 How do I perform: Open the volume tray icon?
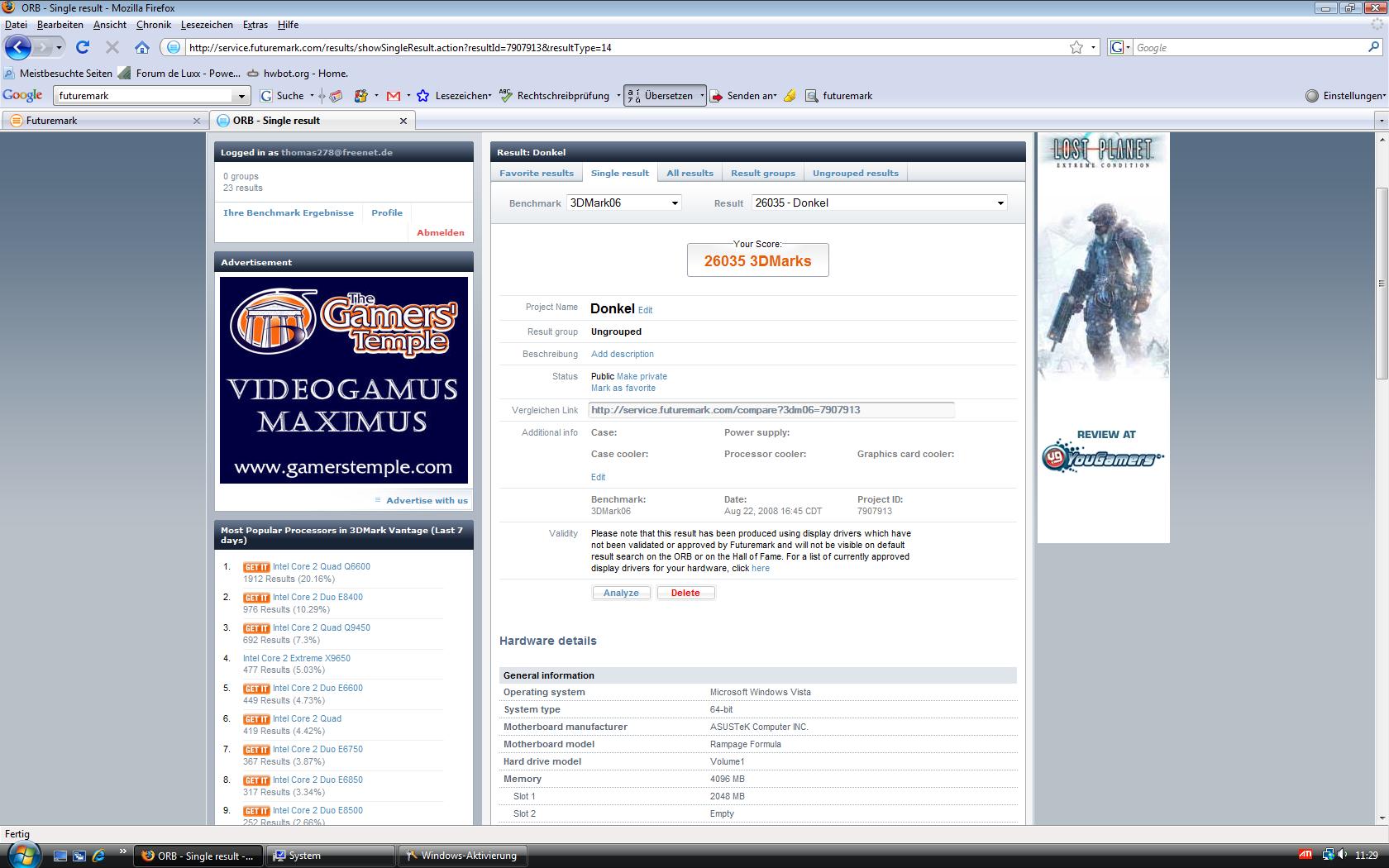[x=1343, y=855]
